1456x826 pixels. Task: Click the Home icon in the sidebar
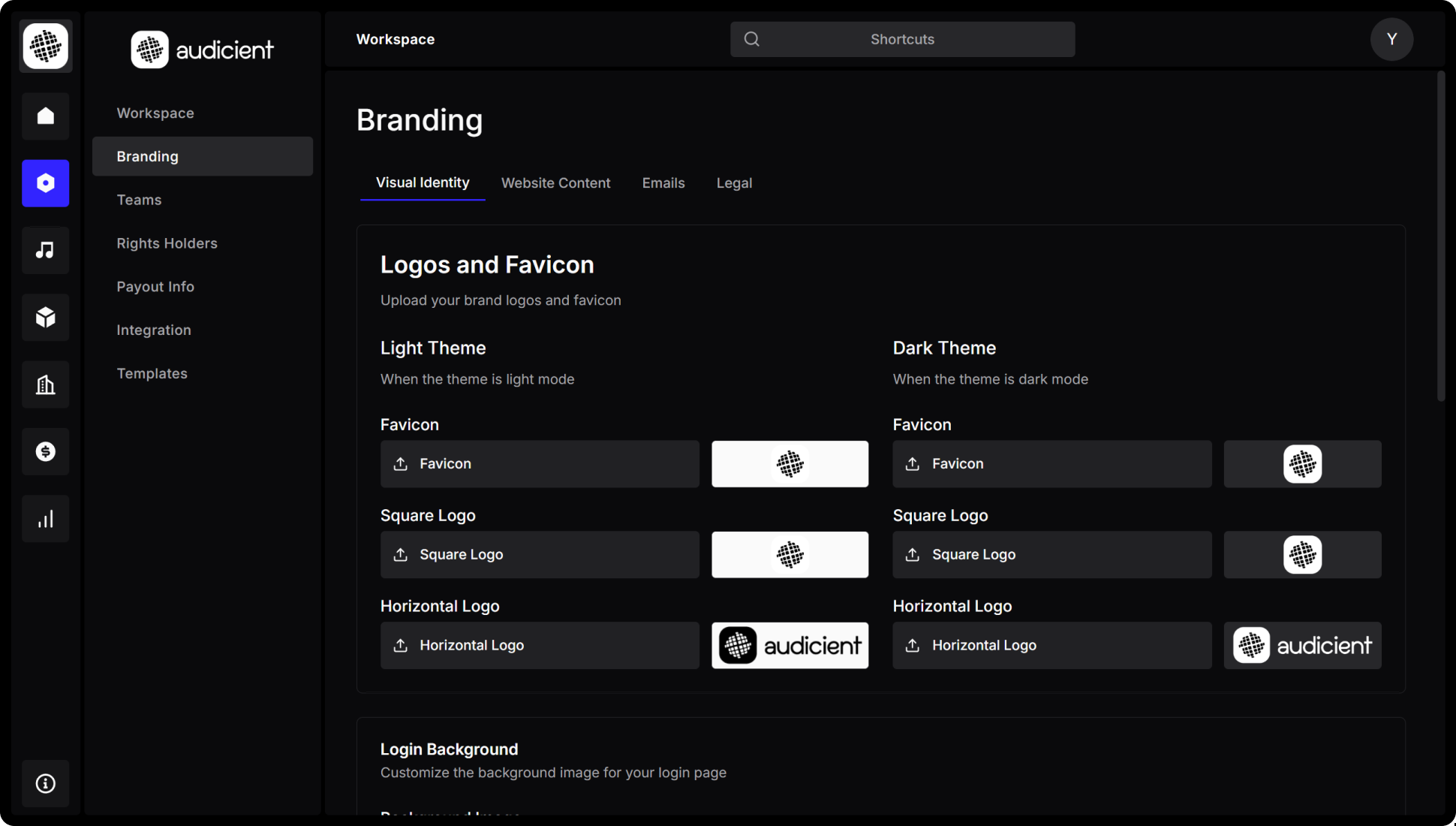[x=45, y=116]
